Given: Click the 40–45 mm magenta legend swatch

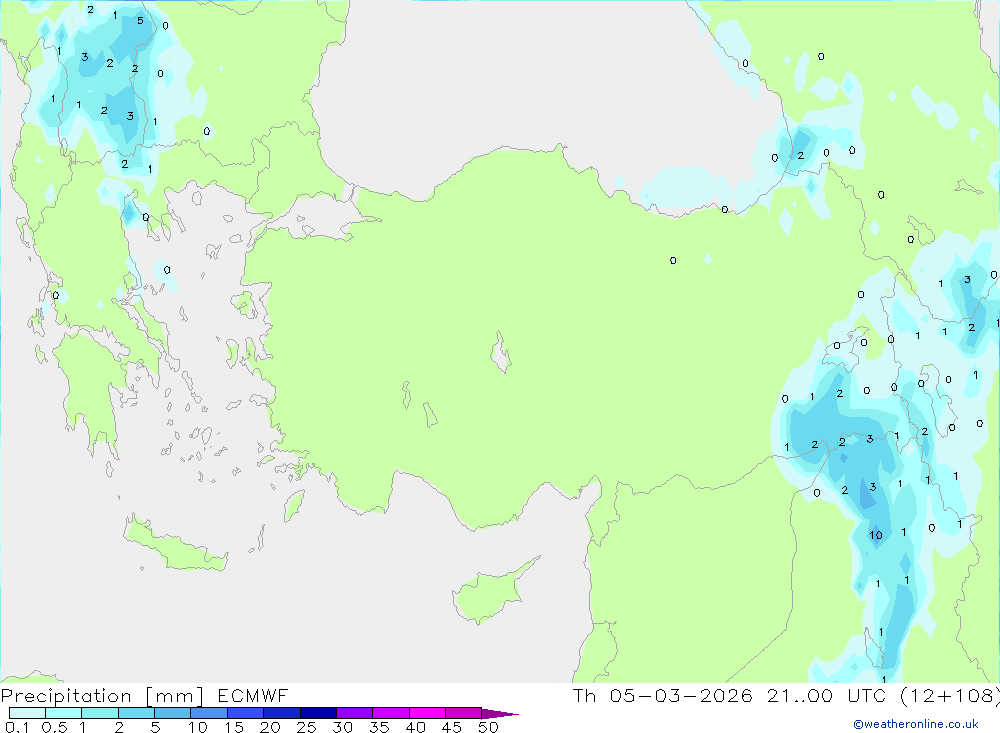Looking at the screenshot, I should (x=427, y=713).
